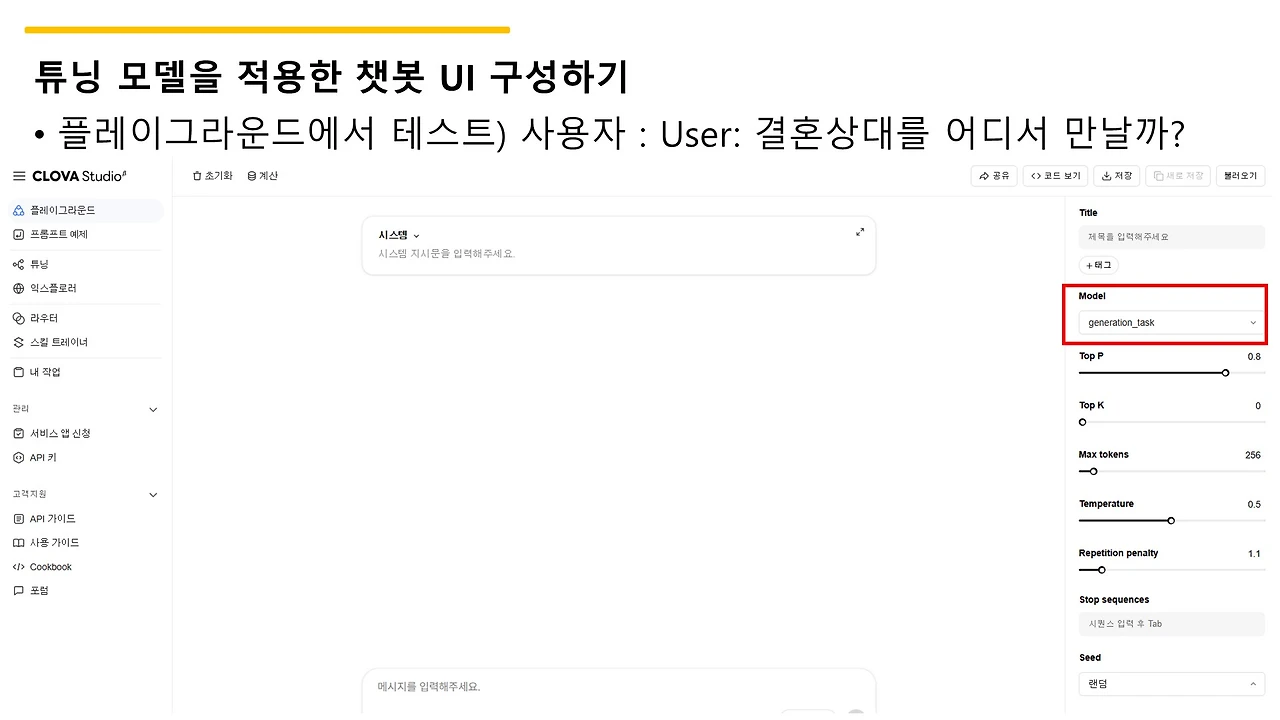
Task: Select 플레이그라운드 in the sidebar
Action: click(x=60, y=210)
